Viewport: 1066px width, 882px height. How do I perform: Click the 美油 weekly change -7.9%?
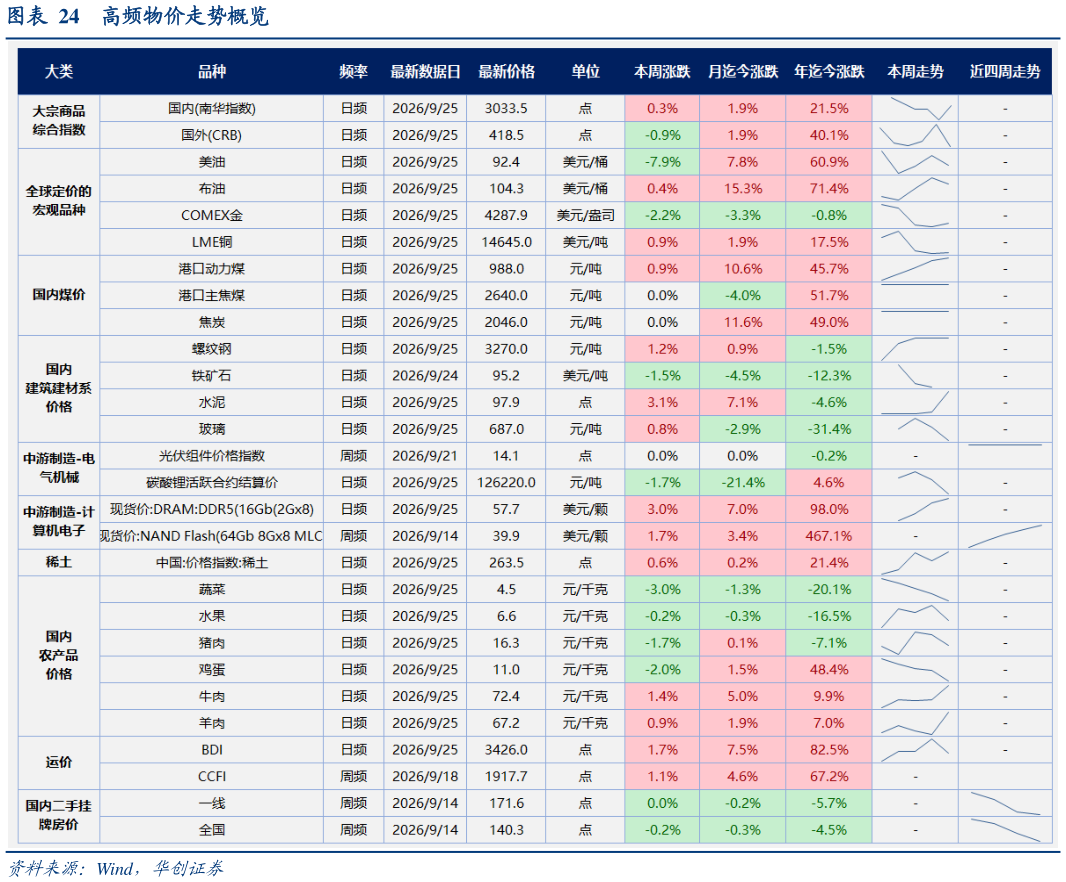pos(662,162)
